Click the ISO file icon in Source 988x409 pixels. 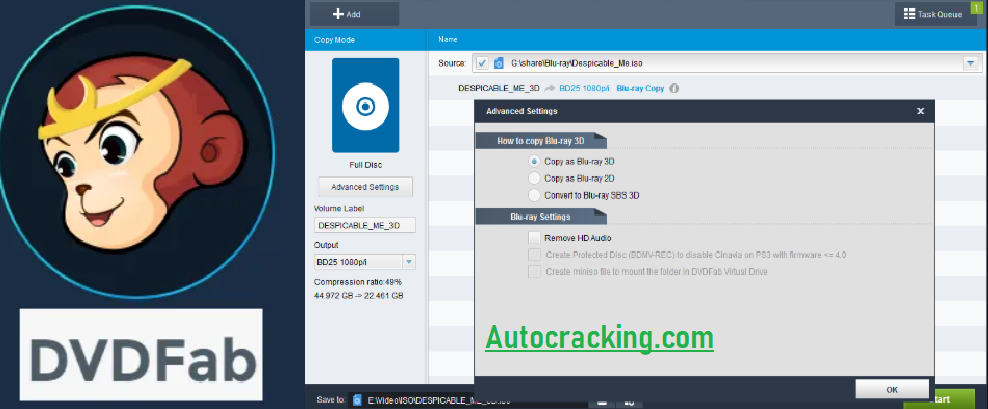498,63
